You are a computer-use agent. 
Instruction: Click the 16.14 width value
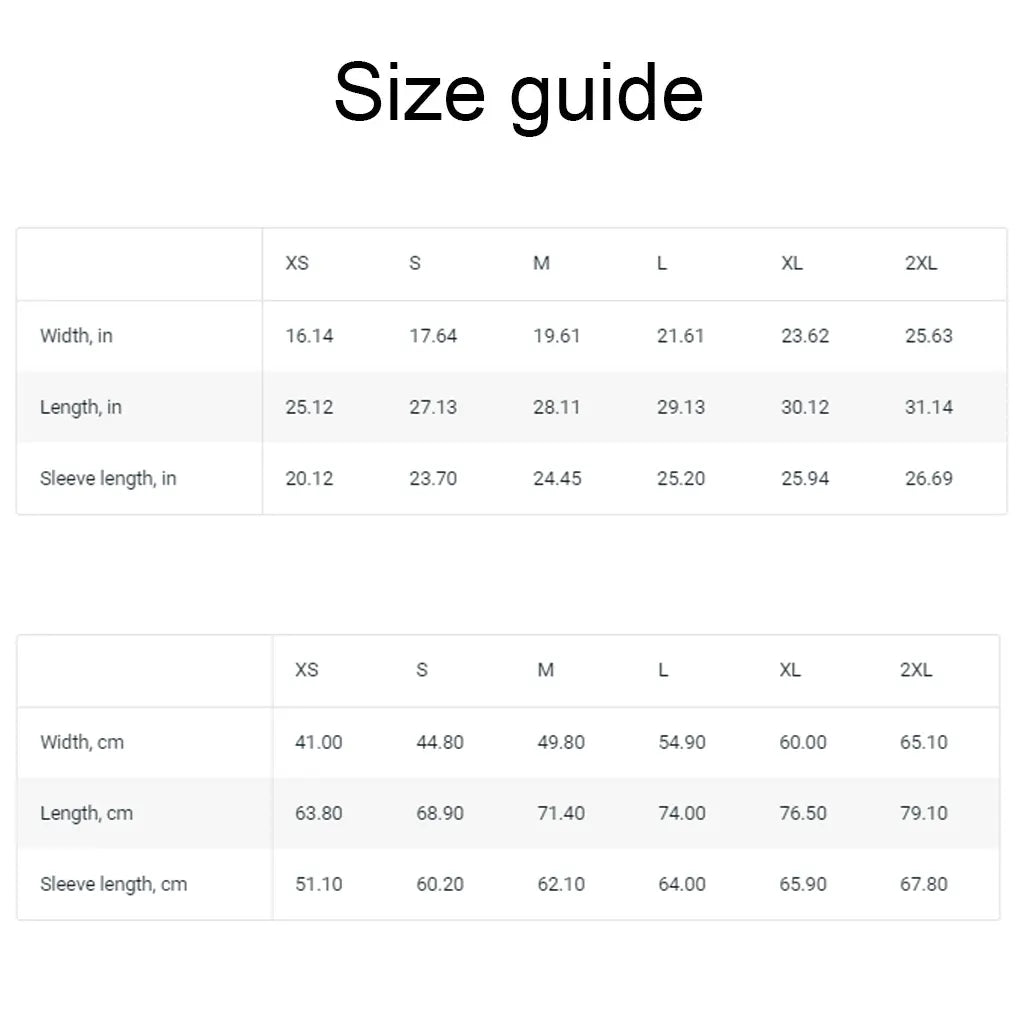[x=309, y=336]
